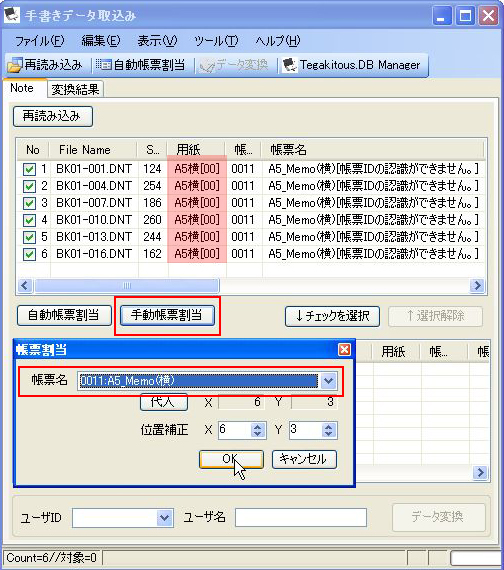504x570 pixels.
Task: Uncheck the row 6 checkbox for BK01-016.DNT
Action: [x=29, y=254]
